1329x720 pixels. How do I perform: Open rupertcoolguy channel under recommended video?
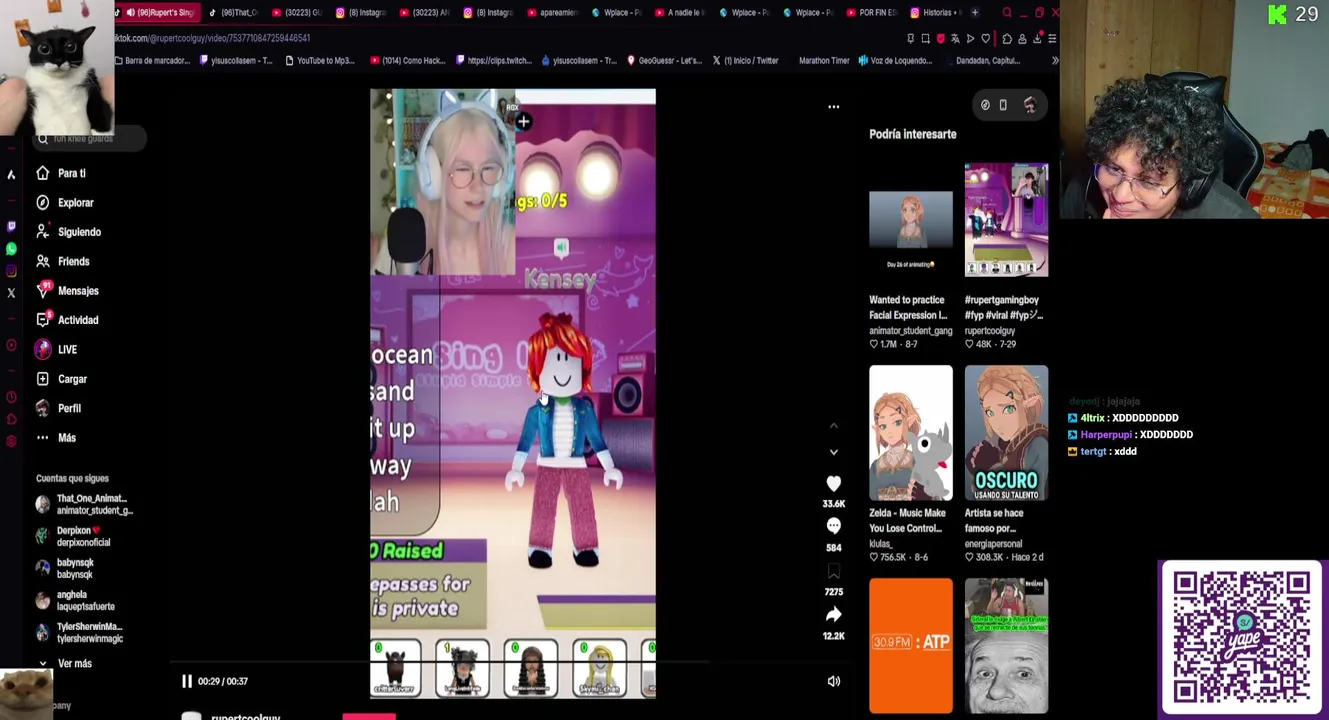[x=990, y=331]
